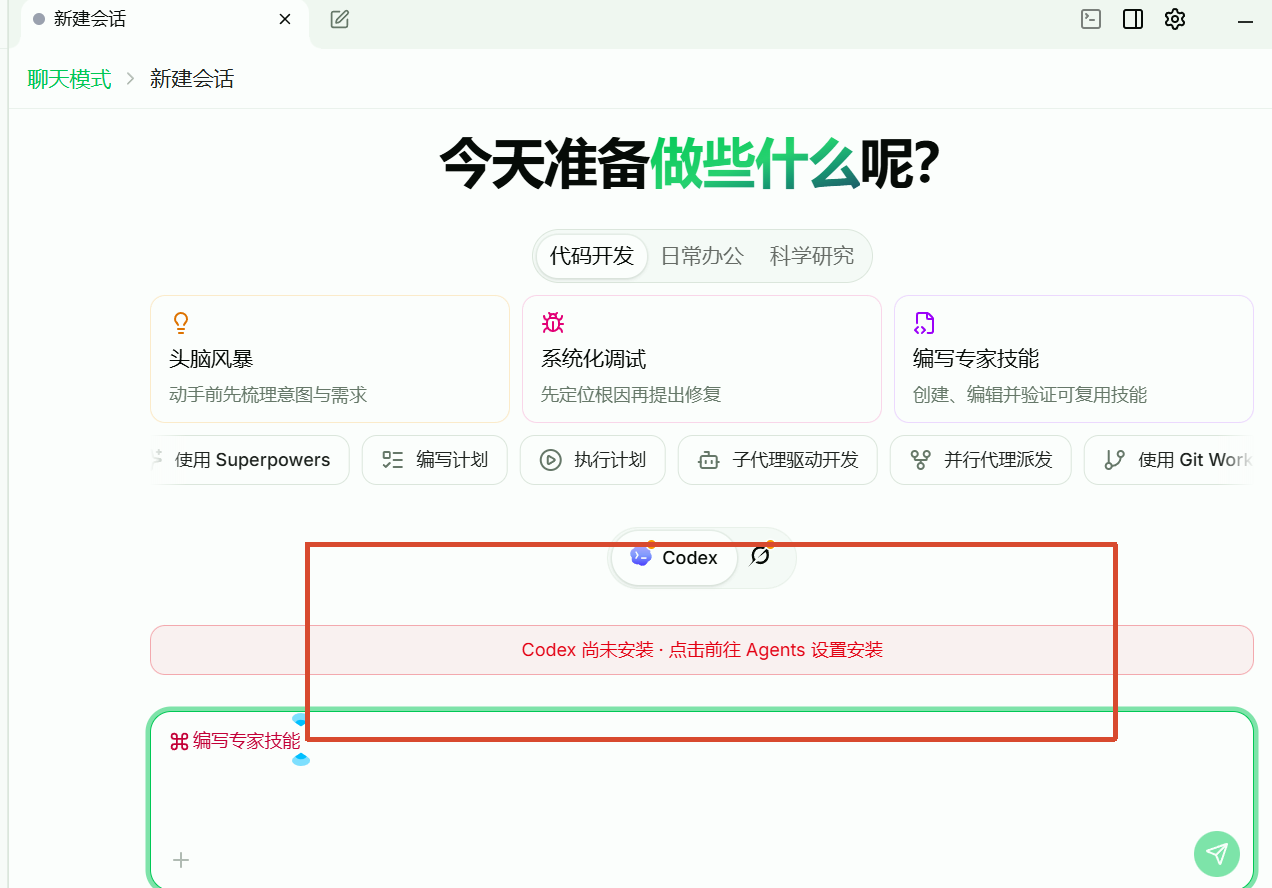Click the 今天准备做些什么呢 heading

690,163
